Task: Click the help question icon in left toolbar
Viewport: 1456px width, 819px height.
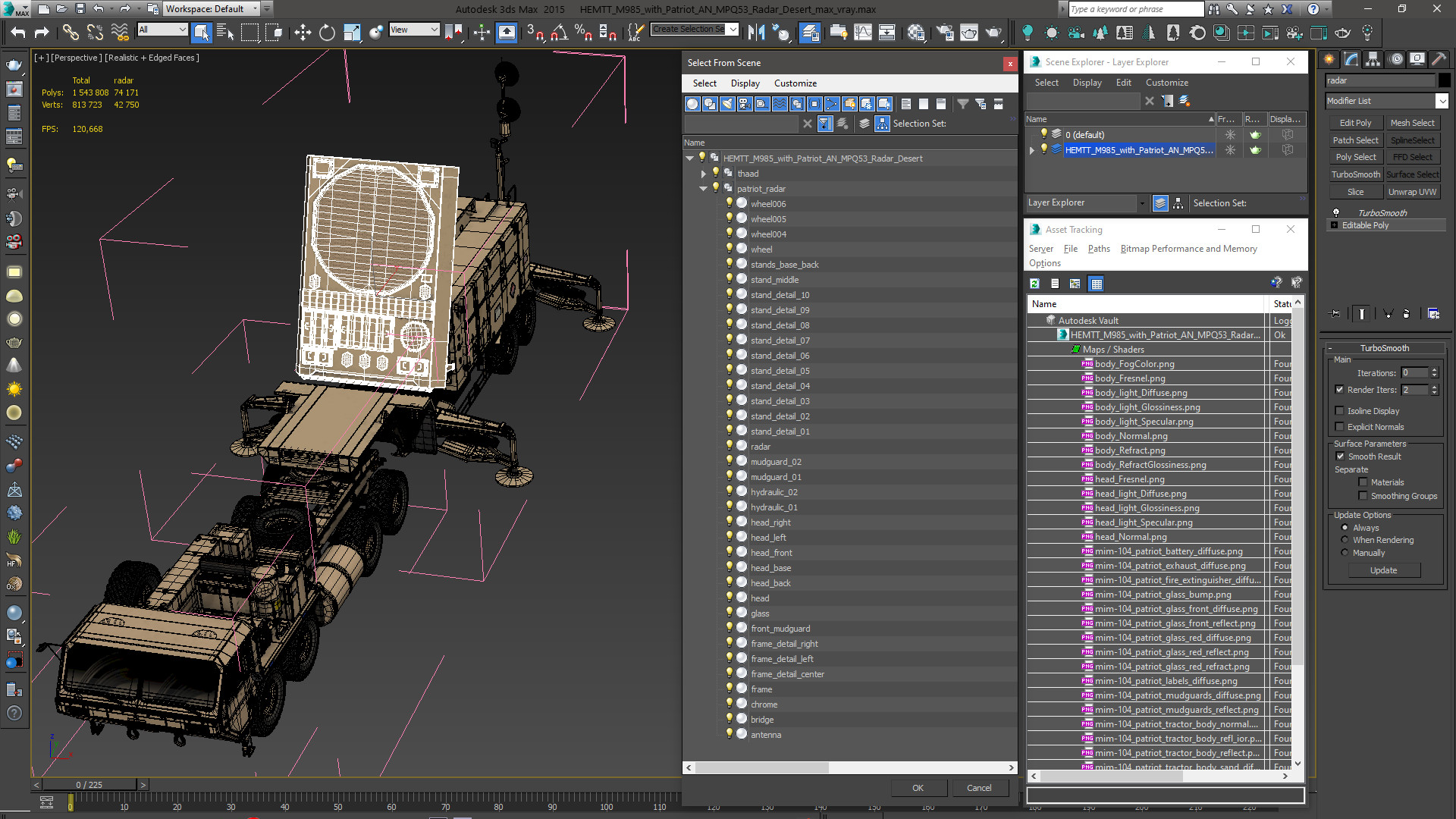Action: 14,713
